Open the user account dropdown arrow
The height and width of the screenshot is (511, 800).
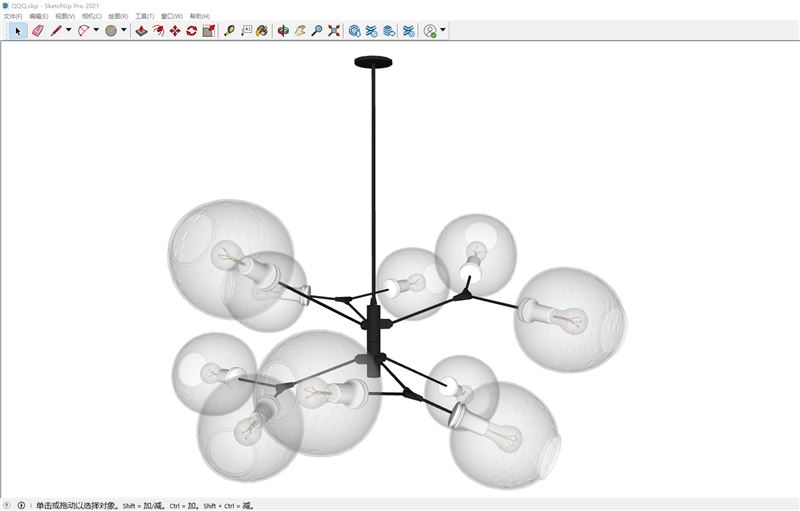pos(443,31)
